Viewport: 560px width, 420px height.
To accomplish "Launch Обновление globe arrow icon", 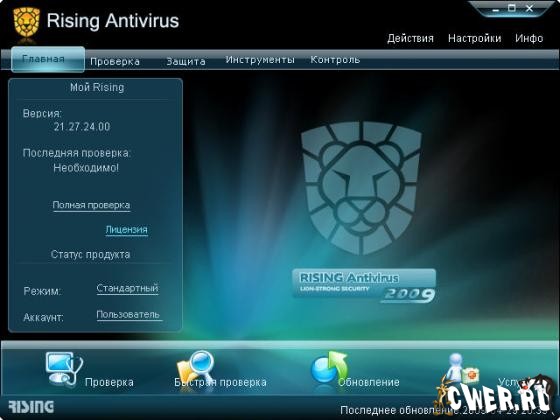I will 329,368.
